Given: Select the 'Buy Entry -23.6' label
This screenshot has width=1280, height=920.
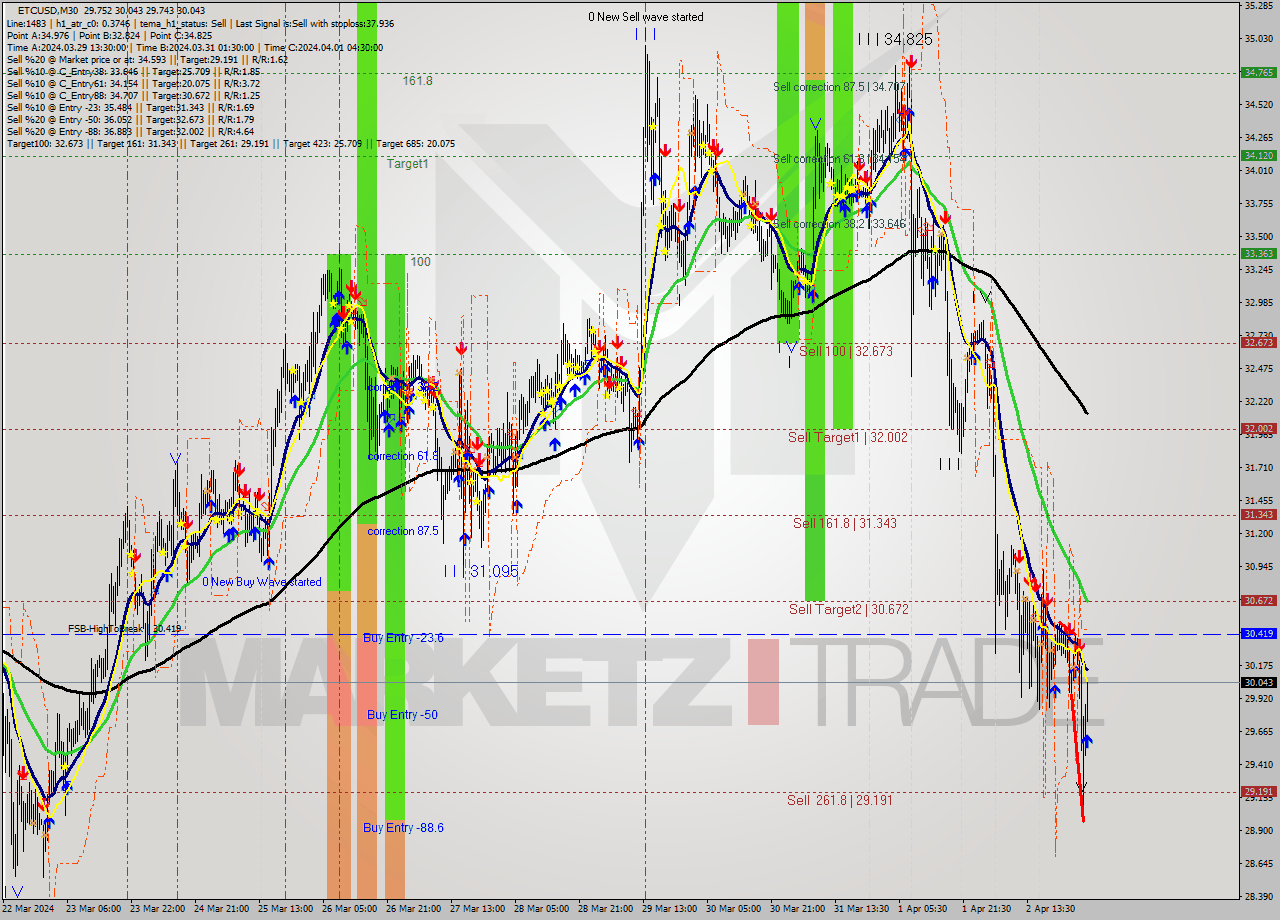Looking at the screenshot, I should pyautogui.click(x=403, y=637).
